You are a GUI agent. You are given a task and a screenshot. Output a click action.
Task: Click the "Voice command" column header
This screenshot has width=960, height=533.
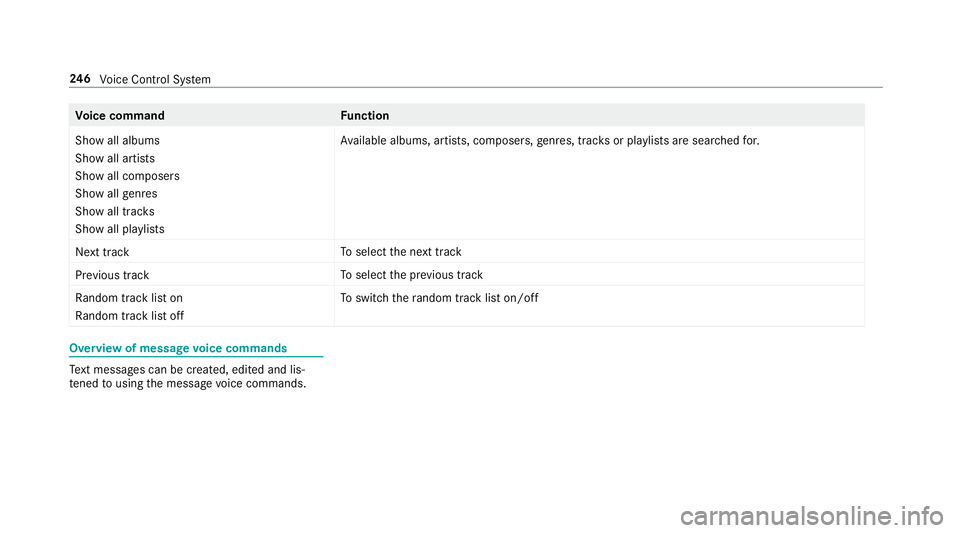[120, 116]
